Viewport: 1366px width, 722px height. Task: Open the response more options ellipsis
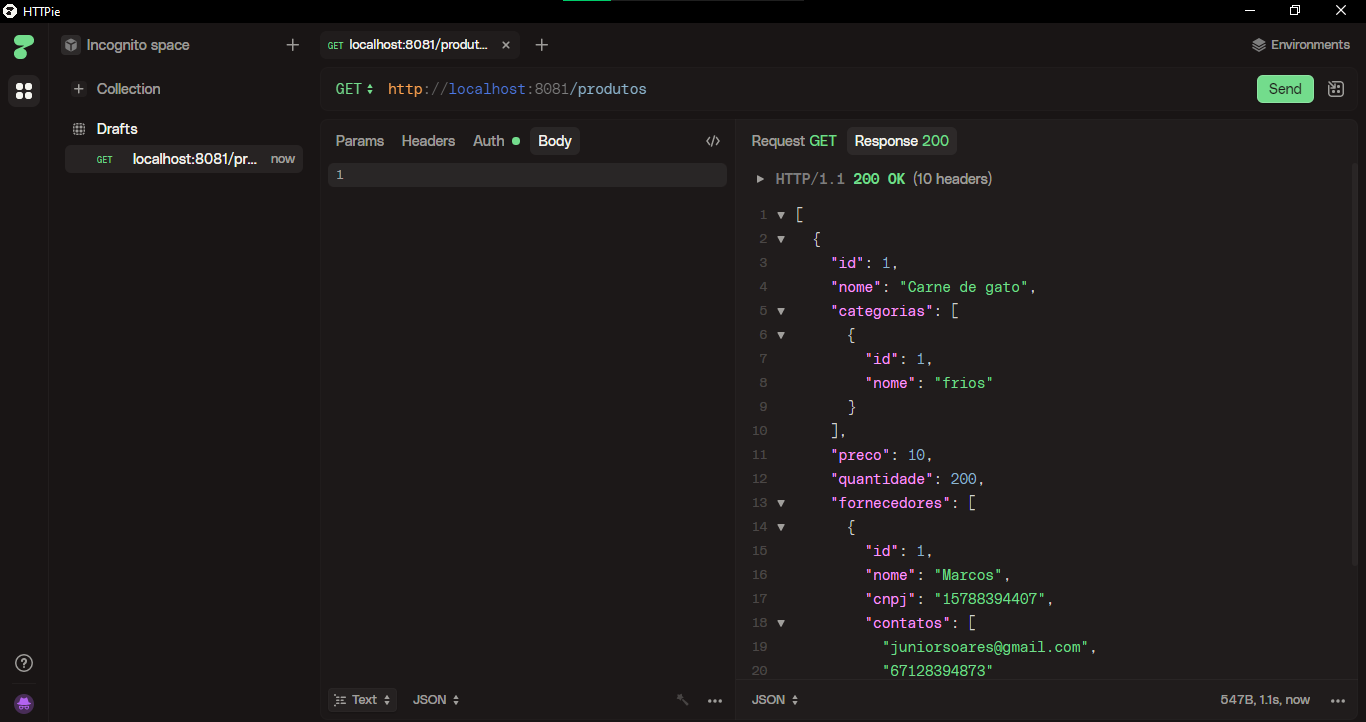click(1338, 700)
